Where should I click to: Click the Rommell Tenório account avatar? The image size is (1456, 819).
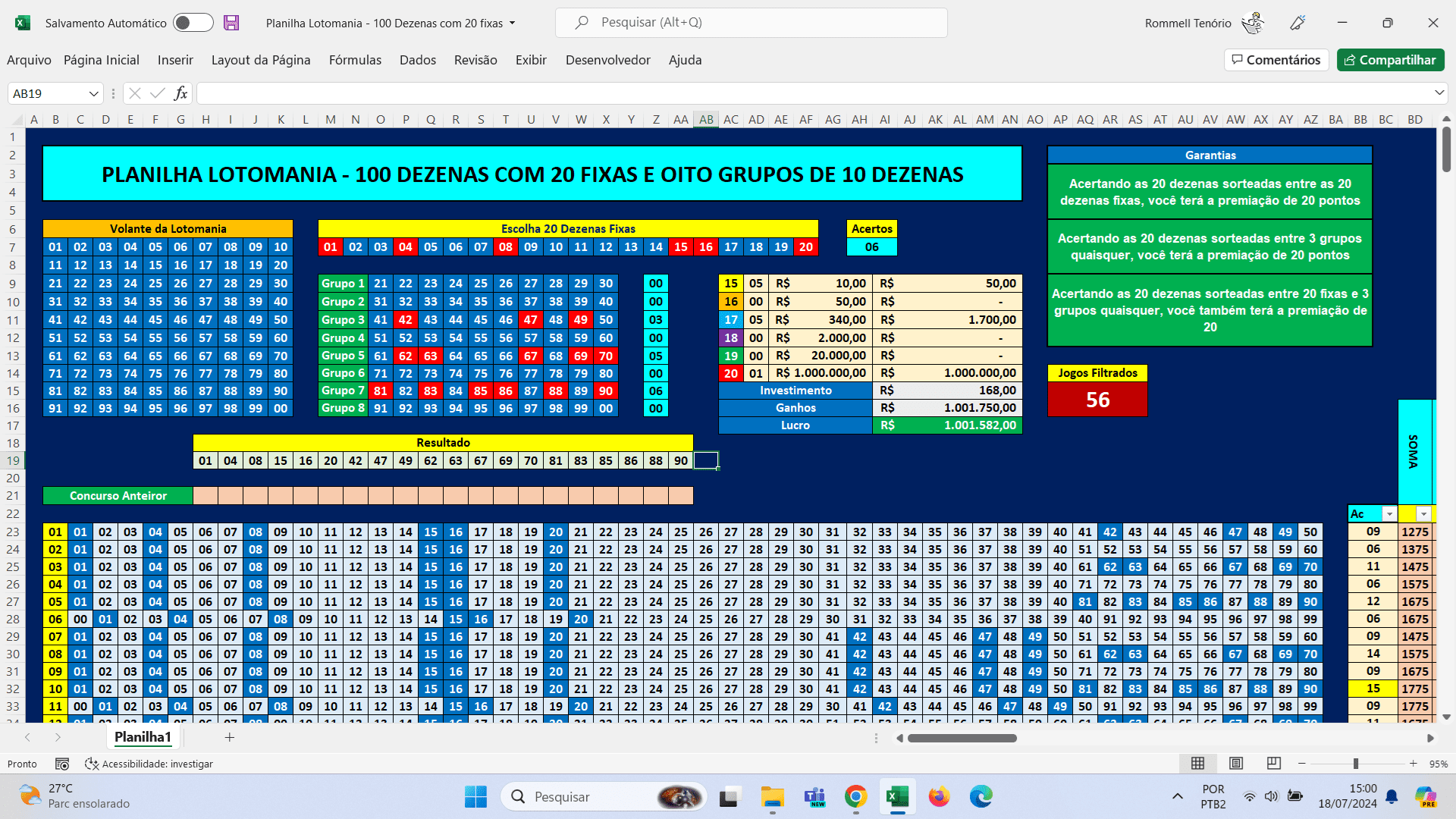coord(1253,23)
